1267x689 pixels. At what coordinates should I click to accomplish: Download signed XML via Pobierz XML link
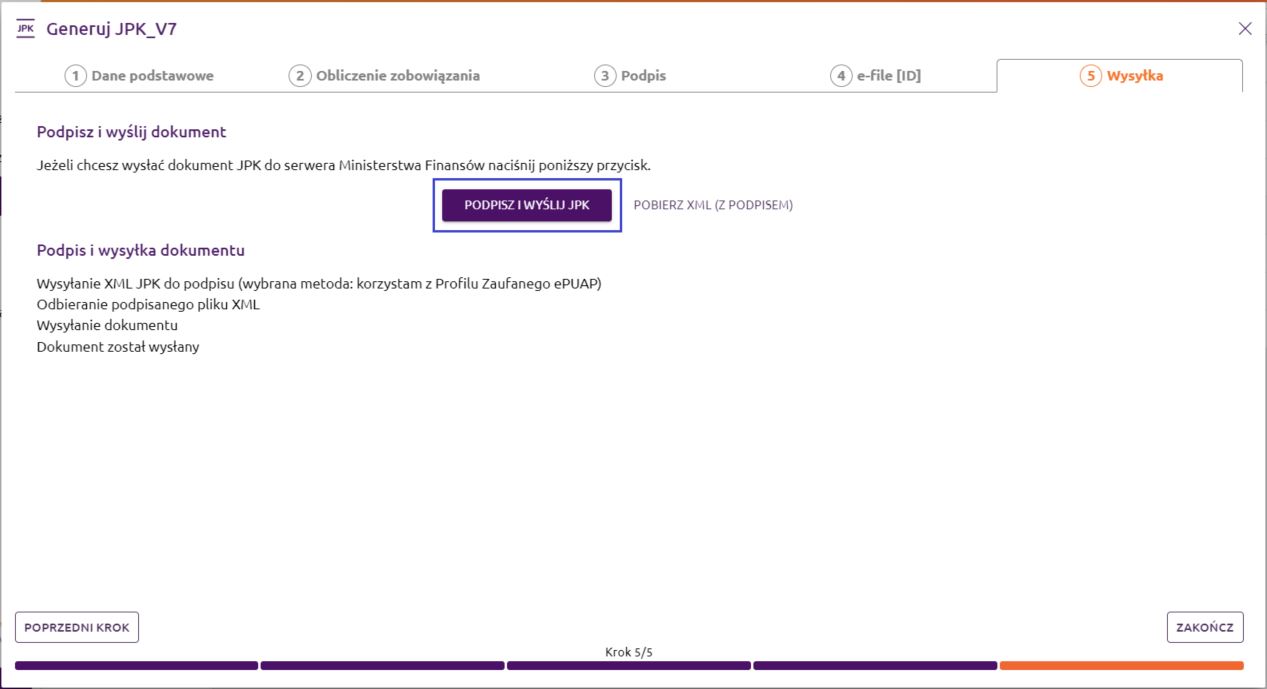(713, 205)
